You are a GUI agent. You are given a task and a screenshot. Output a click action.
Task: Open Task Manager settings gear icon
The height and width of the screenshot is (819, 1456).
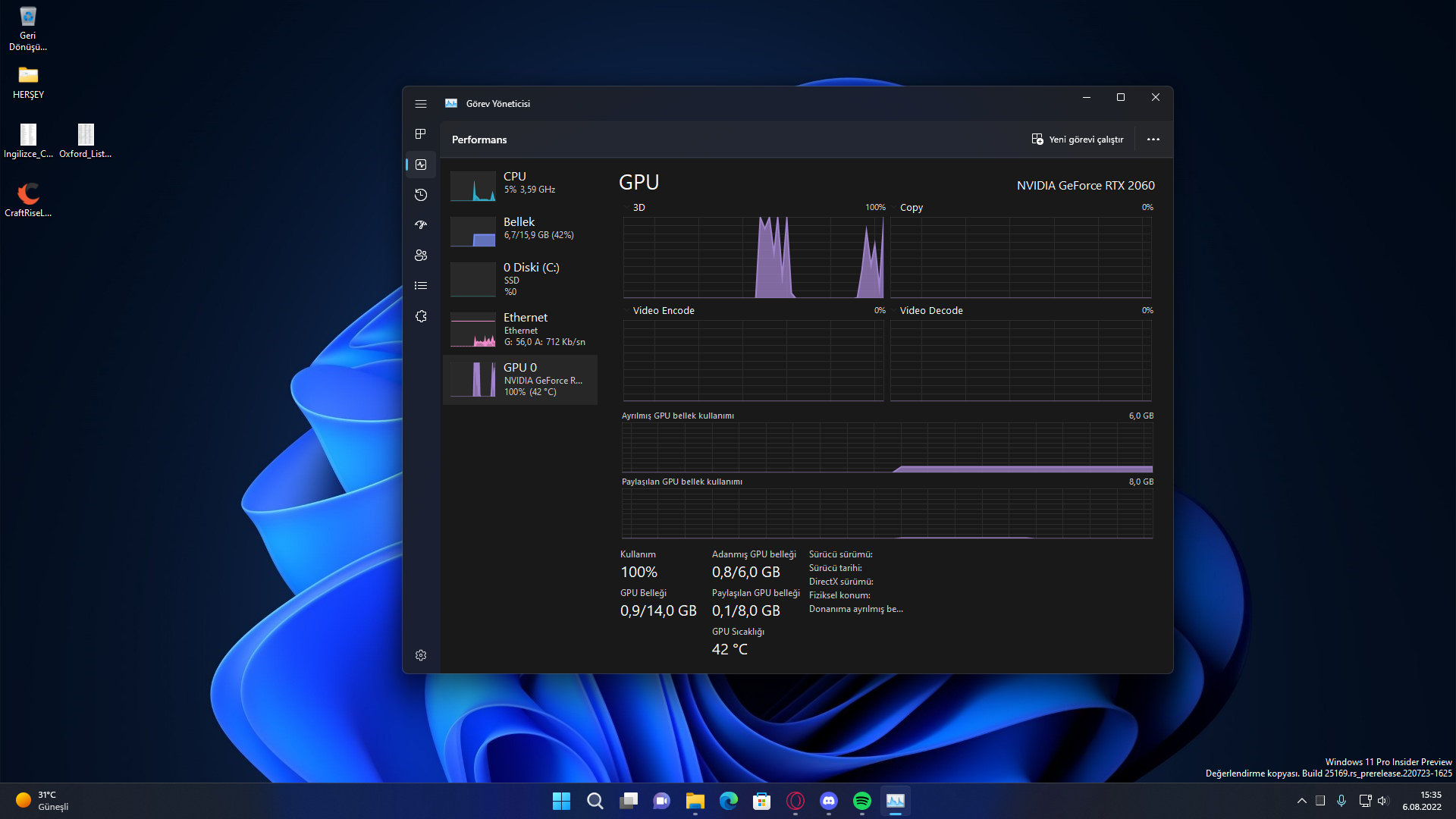pyautogui.click(x=421, y=655)
